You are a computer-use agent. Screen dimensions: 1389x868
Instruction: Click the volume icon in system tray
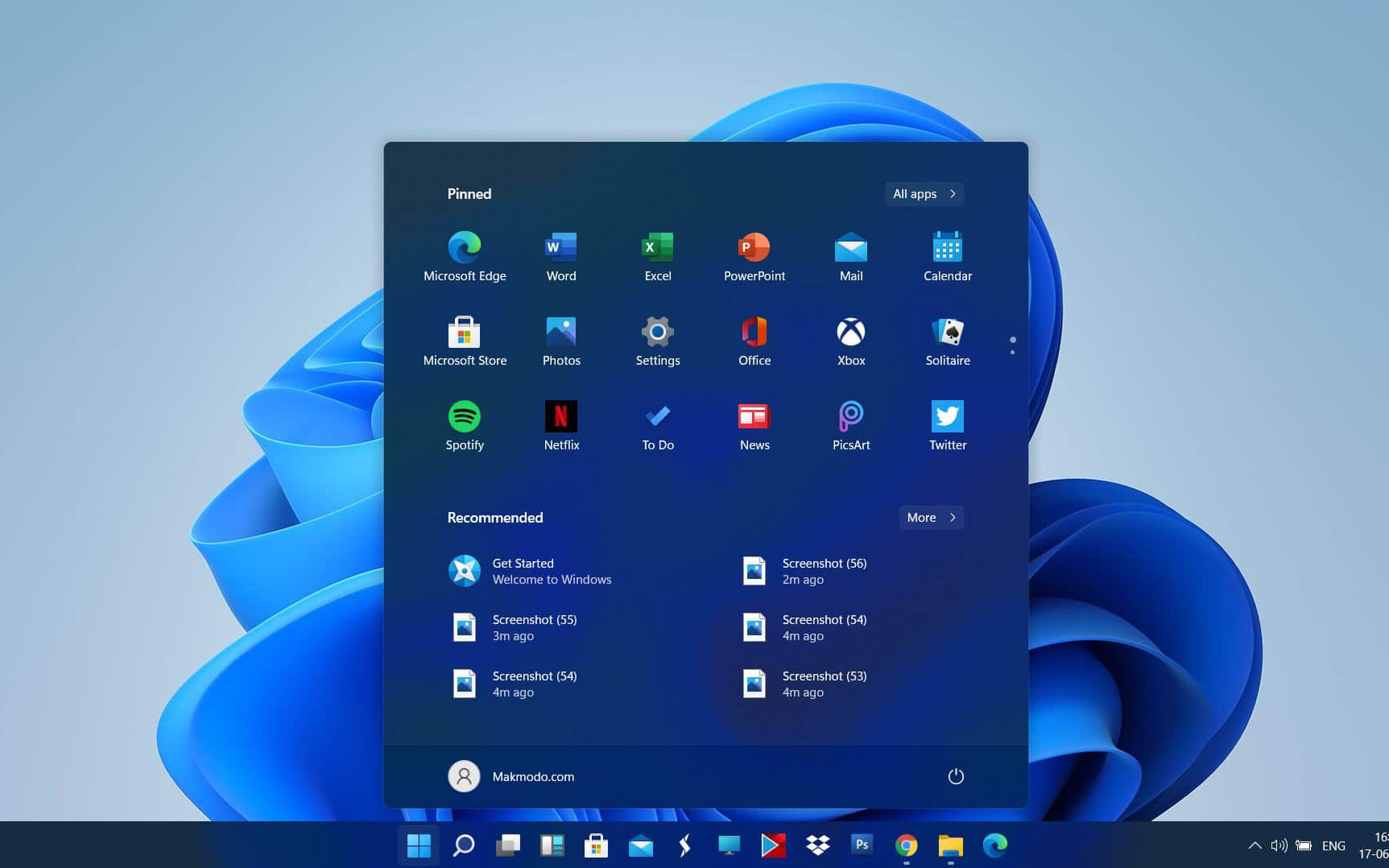click(x=1279, y=845)
